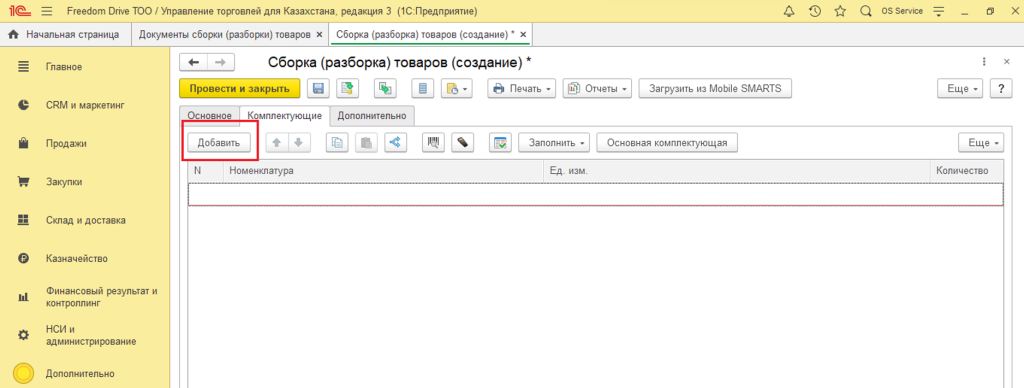
Task: Open the document movements and structure icon
Action: [385, 88]
